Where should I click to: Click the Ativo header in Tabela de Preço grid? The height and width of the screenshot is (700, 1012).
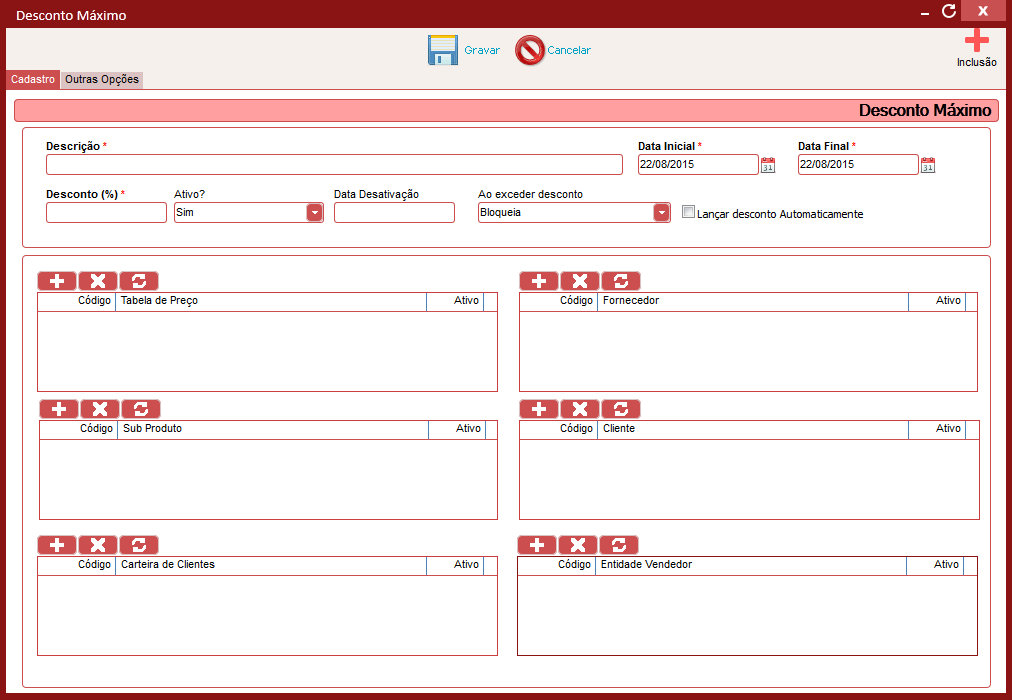click(x=455, y=301)
